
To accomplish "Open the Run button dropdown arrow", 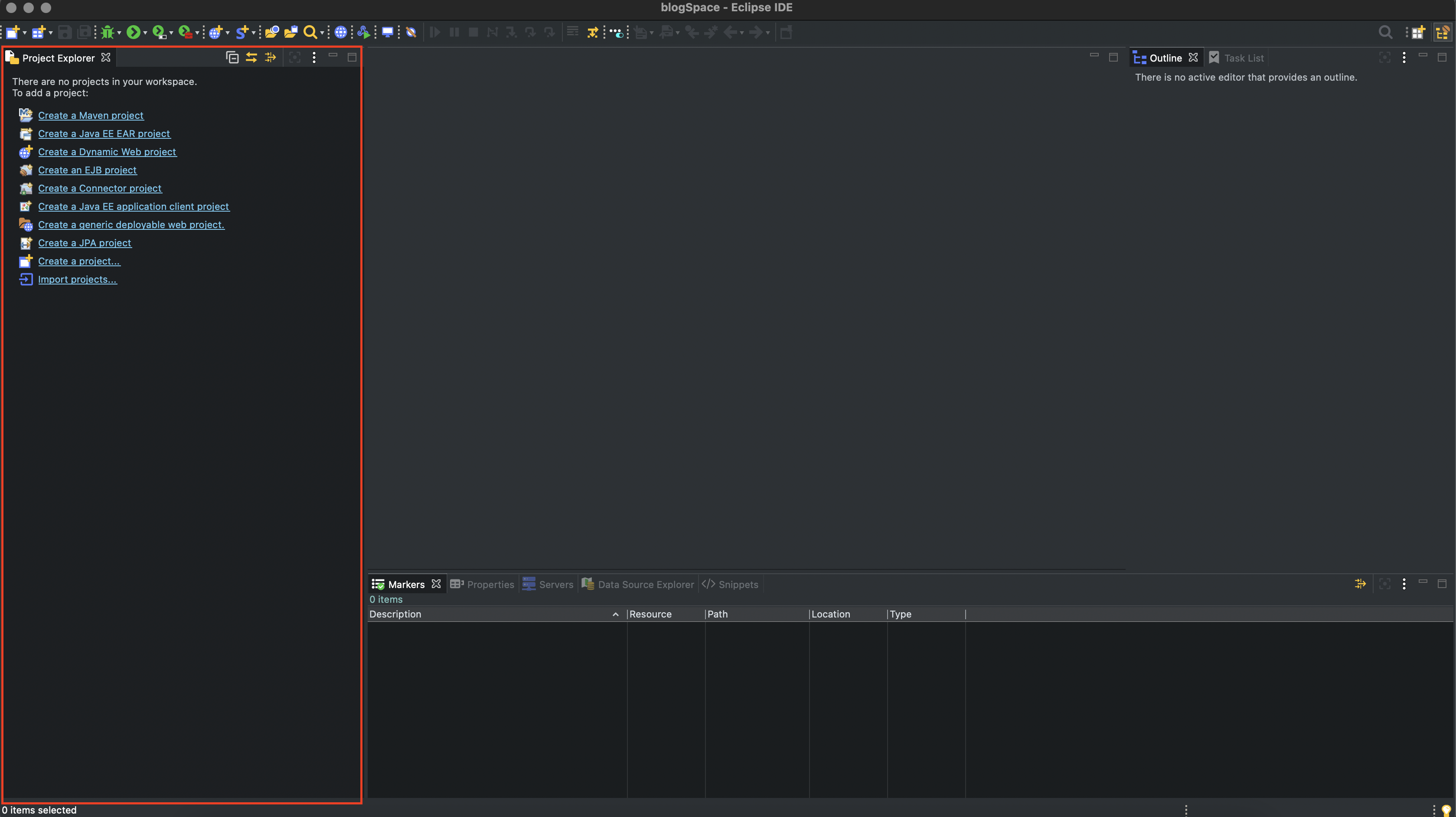I will [145, 33].
